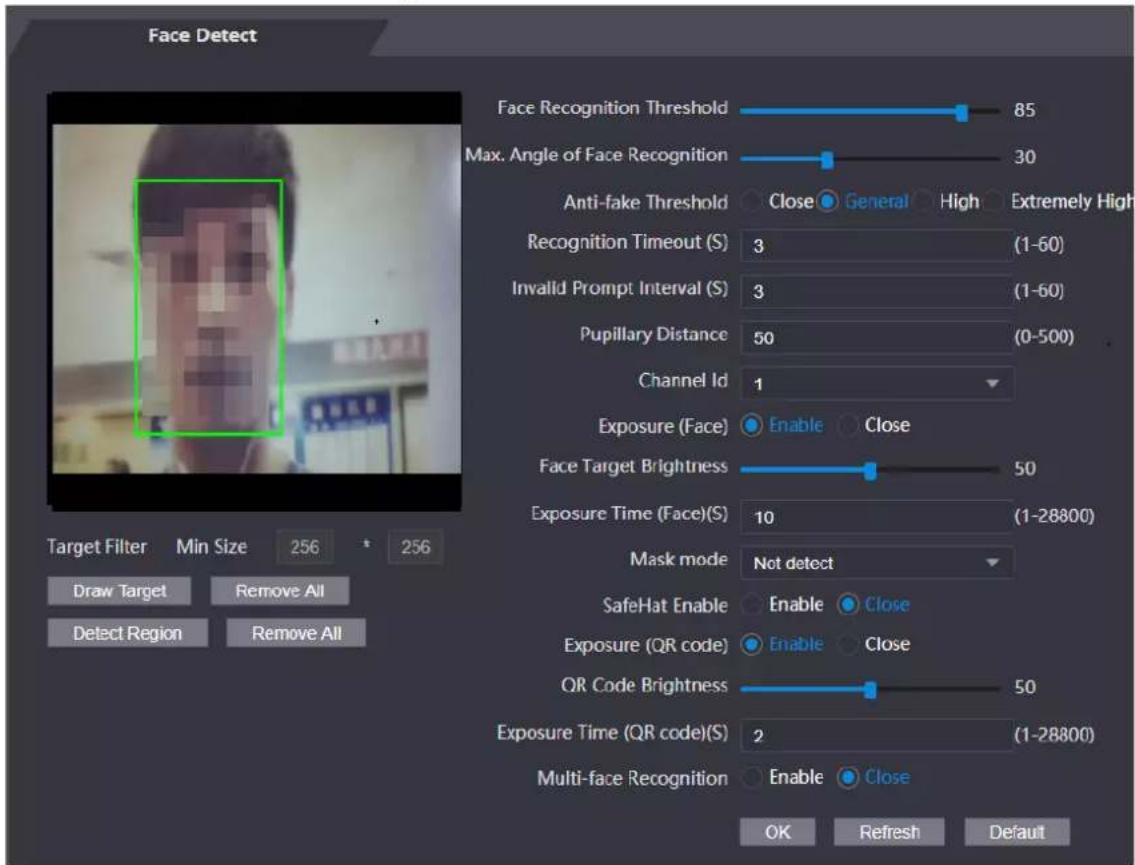Click the Max. Angle value 30

click(x=1024, y=157)
